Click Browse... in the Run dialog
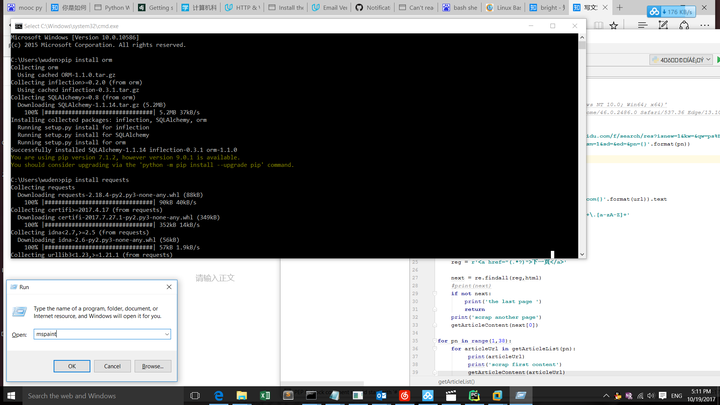Image resolution: width=720 pixels, height=405 pixels. [152, 366]
